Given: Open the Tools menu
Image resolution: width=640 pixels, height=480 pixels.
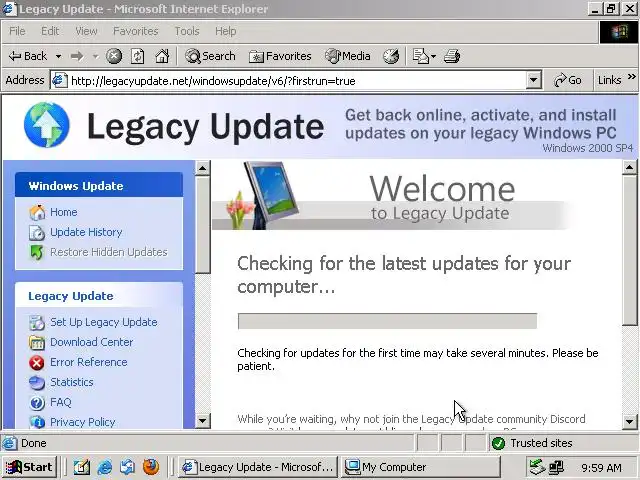Looking at the screenshot, I should [x=187, y=31].
